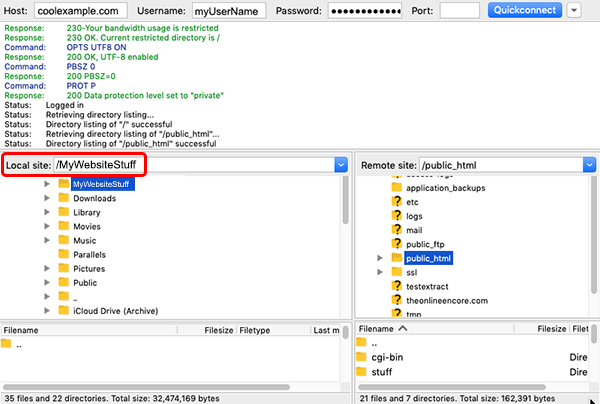Expand the iCloud Drive (Archive) node
This screenshot has width=600, height=404.
pos(47,311)
